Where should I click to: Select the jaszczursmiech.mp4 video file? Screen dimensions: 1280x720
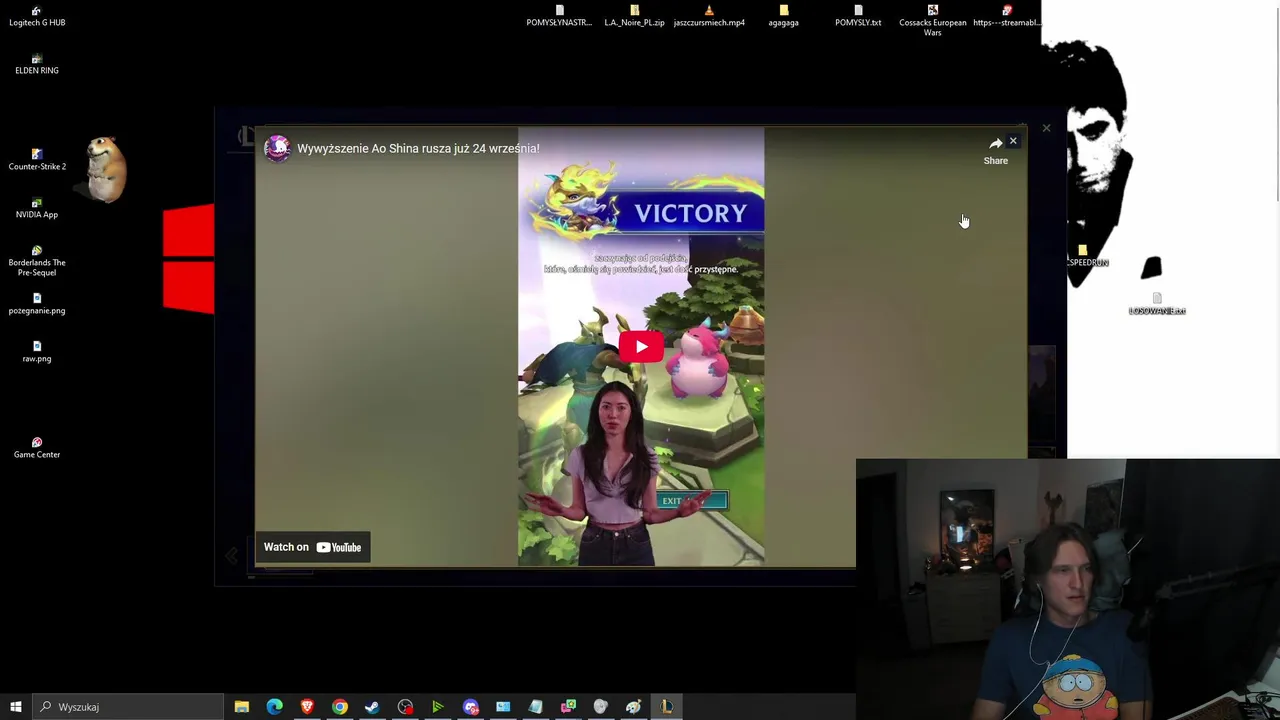(709, 16)
